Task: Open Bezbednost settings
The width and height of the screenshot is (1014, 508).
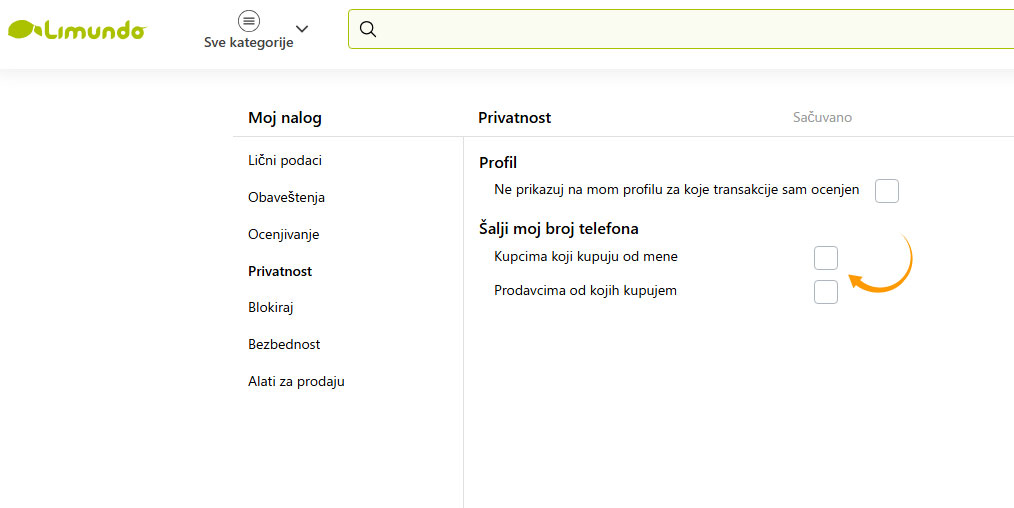Action: 284,344
